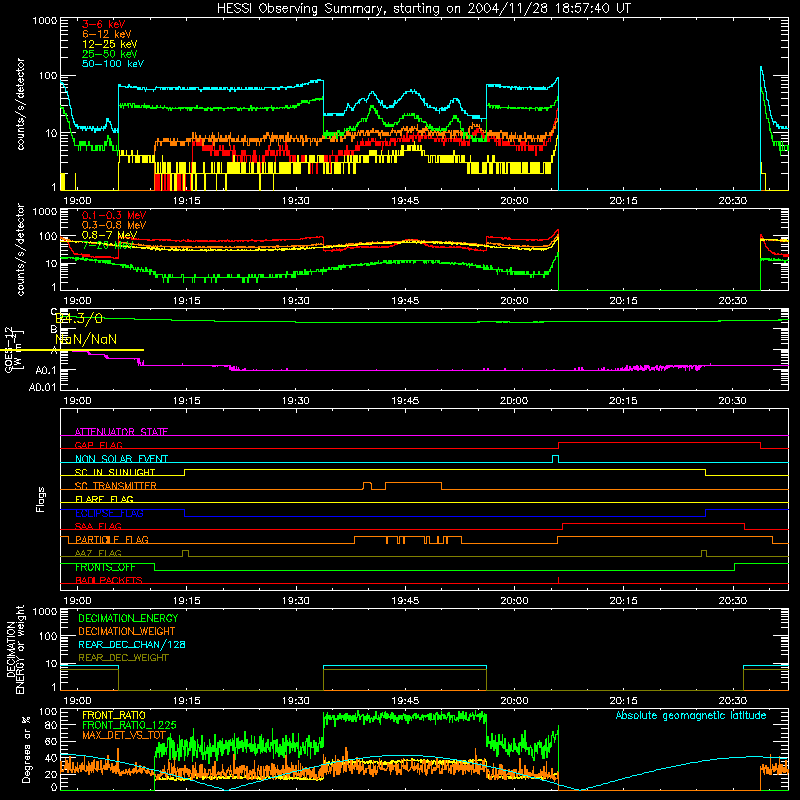The height and width of the screenshot is (800, 800).
Task: Click the FLARE_FLAG label
Action: tap(104, 499)
